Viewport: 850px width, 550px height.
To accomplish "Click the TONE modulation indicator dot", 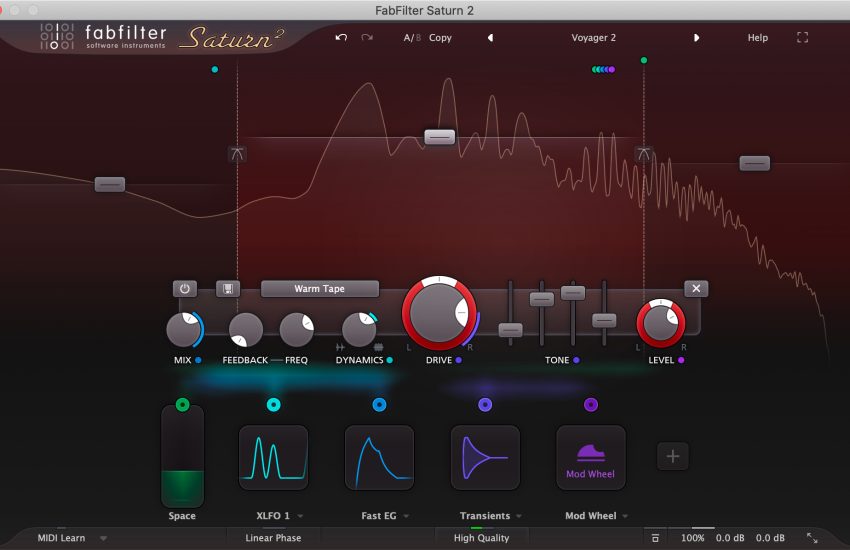I will 576,360.
